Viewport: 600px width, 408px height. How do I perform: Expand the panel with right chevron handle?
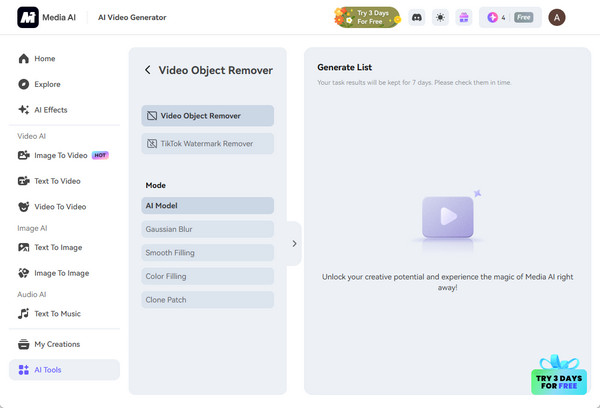point(294,243)
